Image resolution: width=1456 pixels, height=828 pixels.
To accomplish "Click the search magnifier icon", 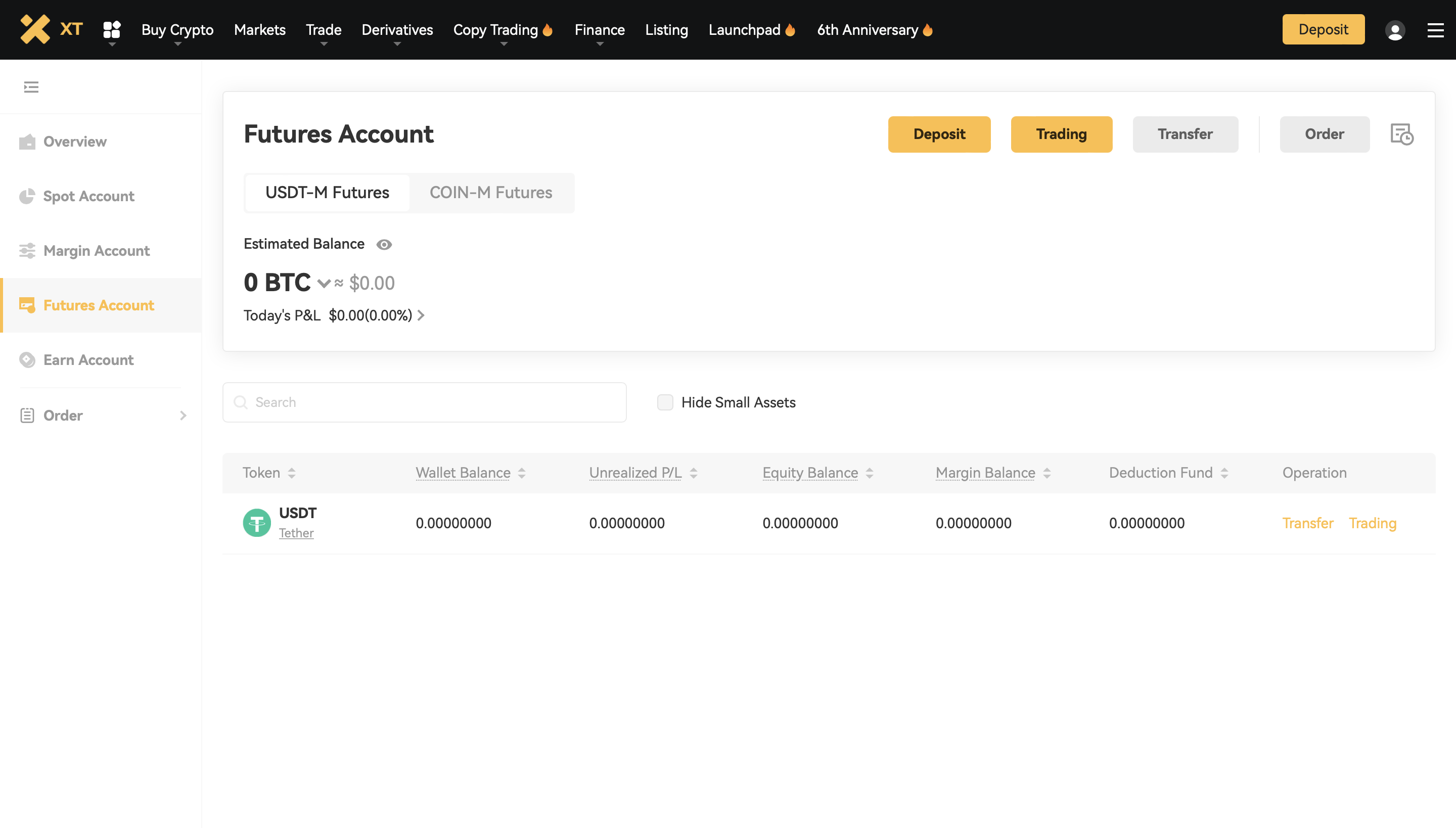I will click(x=241, y=402).
